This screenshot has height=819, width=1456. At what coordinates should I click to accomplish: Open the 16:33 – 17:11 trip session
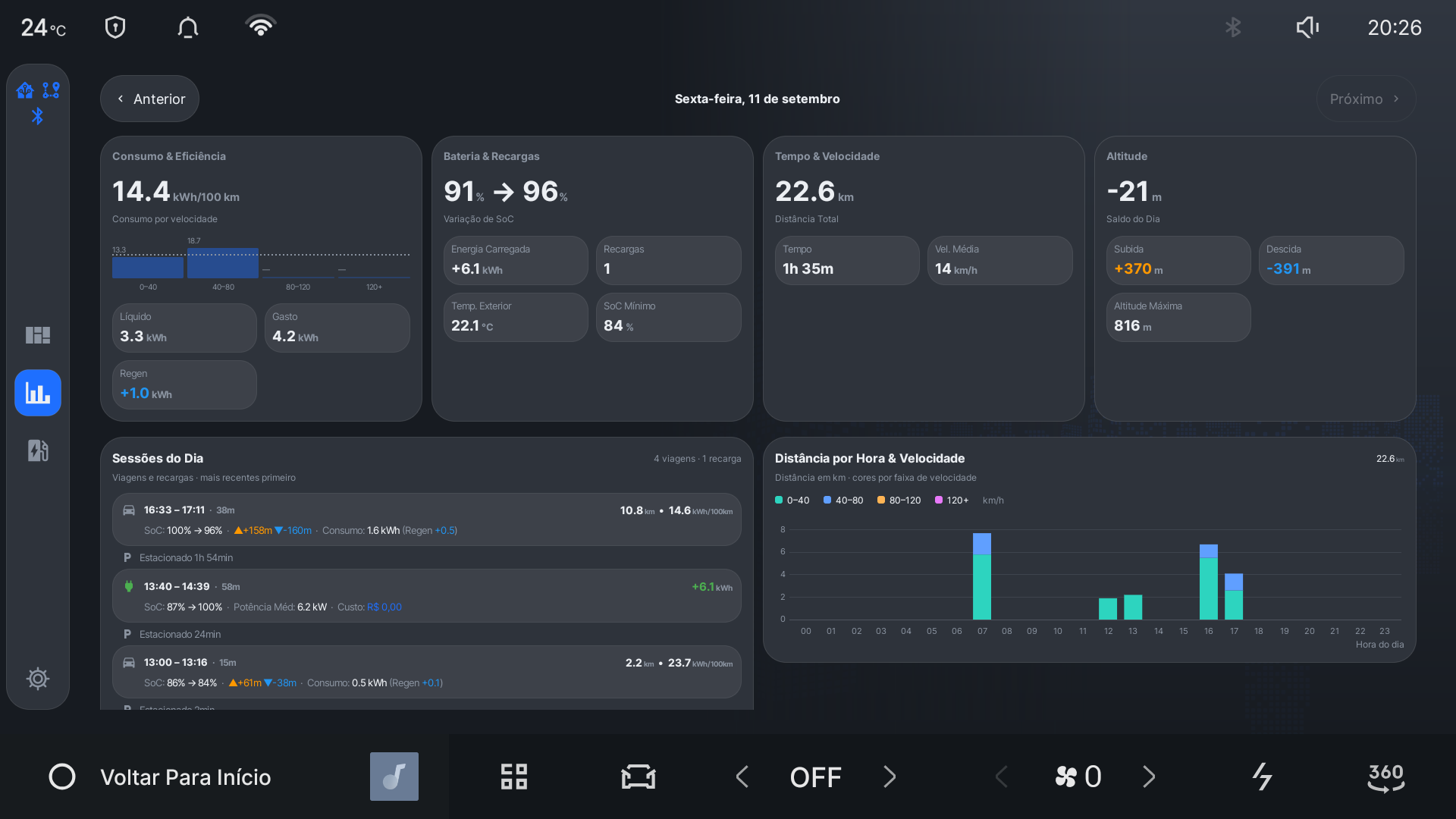click(427, 519)
